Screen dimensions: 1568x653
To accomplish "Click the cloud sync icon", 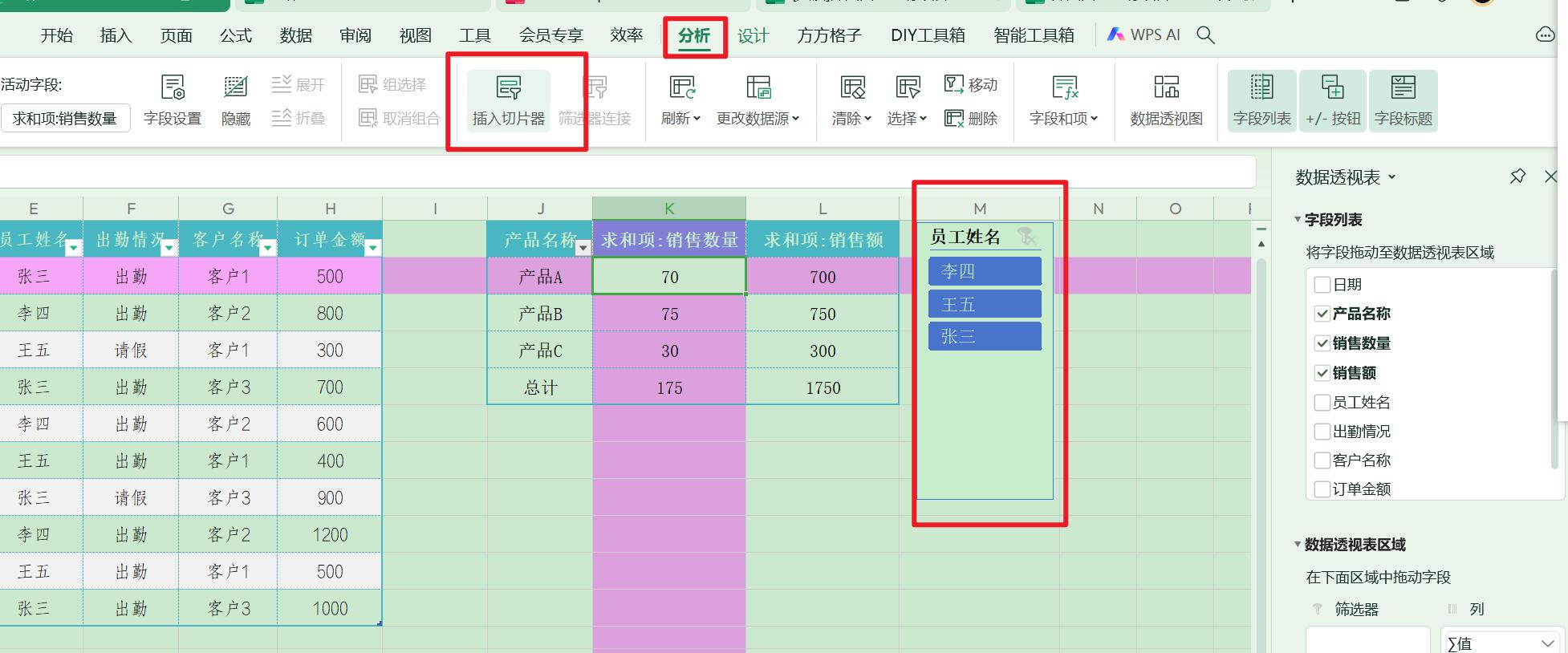I will (x=1545, y=35).
